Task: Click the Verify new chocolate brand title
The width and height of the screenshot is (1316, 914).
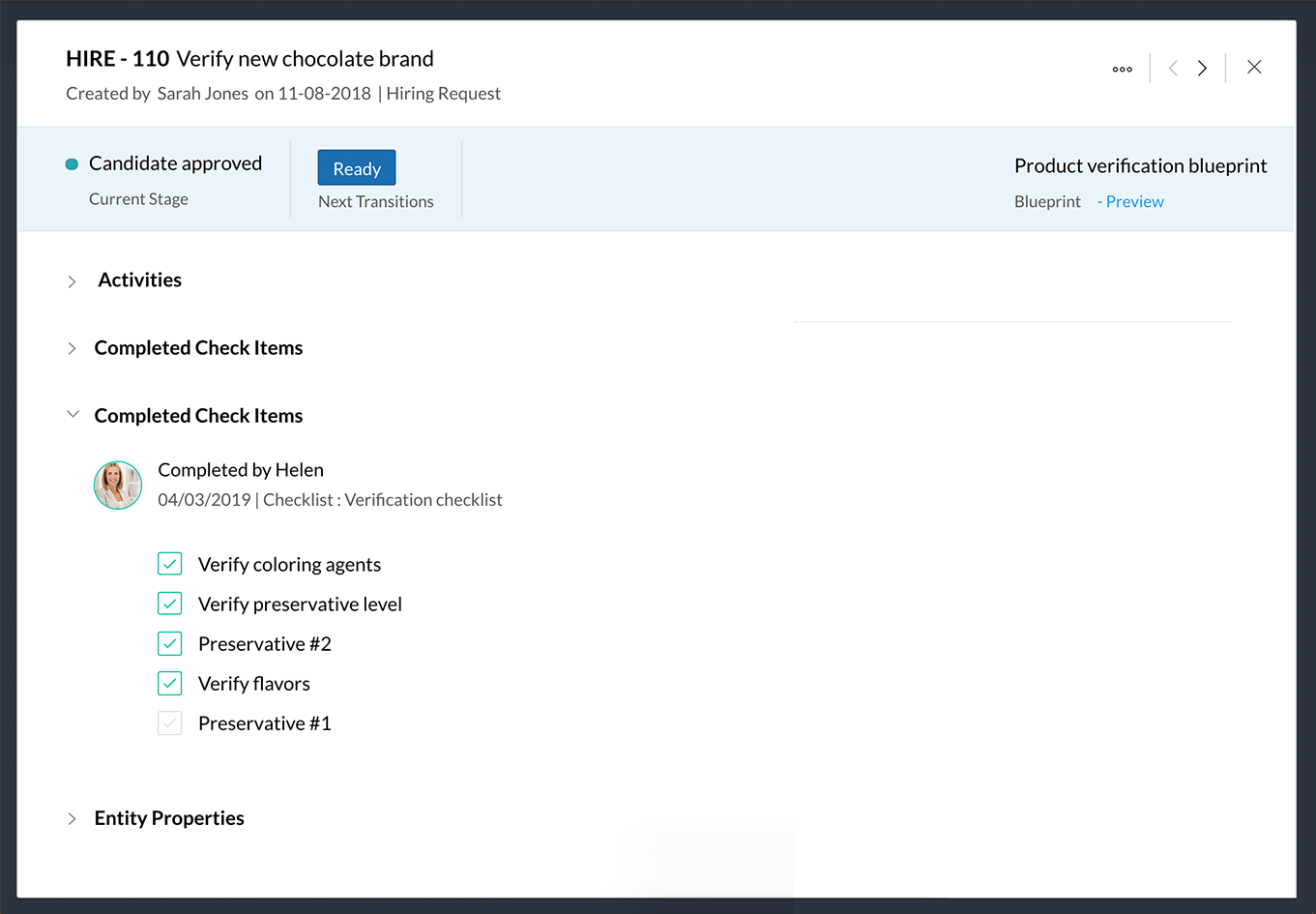Action: (x=305, y=59)
